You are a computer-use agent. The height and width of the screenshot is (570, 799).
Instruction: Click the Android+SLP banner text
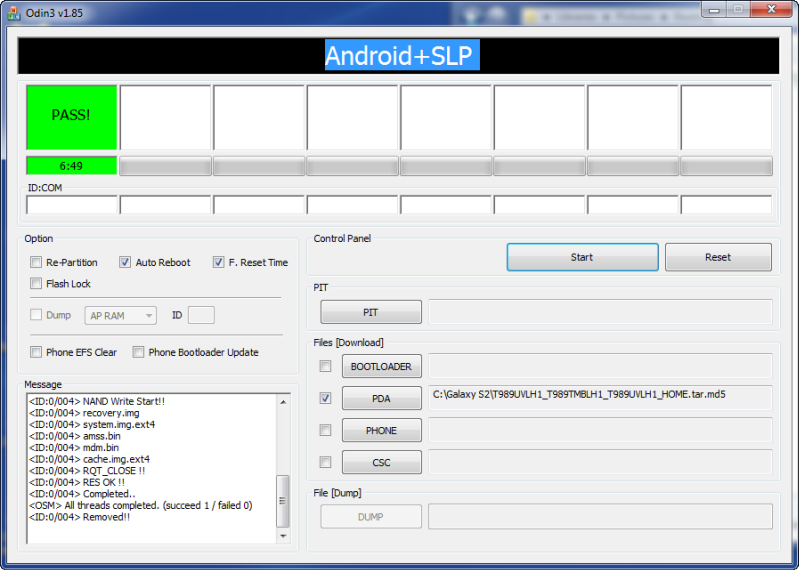[402, 55]
